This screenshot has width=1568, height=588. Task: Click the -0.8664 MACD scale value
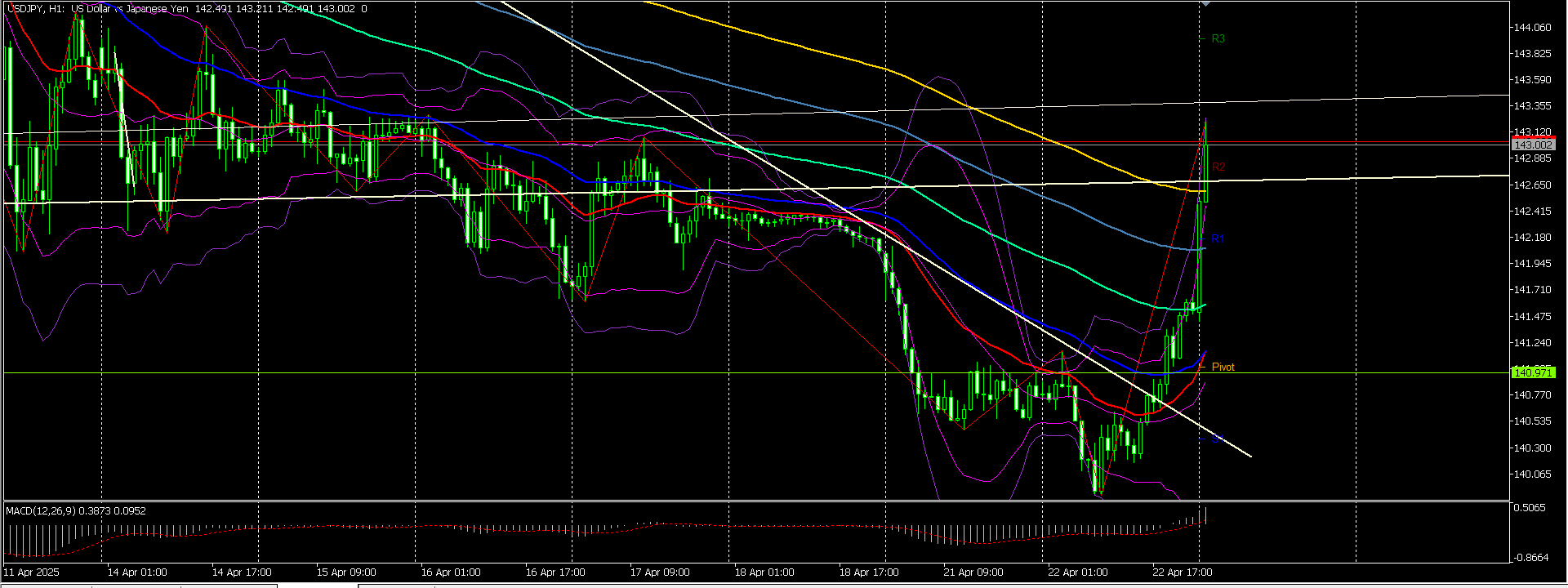1530,558
